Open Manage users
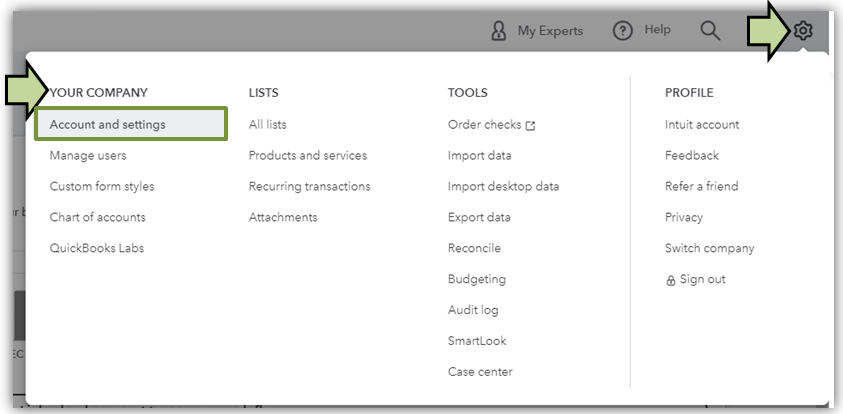Viewport: 843px width, 414px height. click(88, 155)
